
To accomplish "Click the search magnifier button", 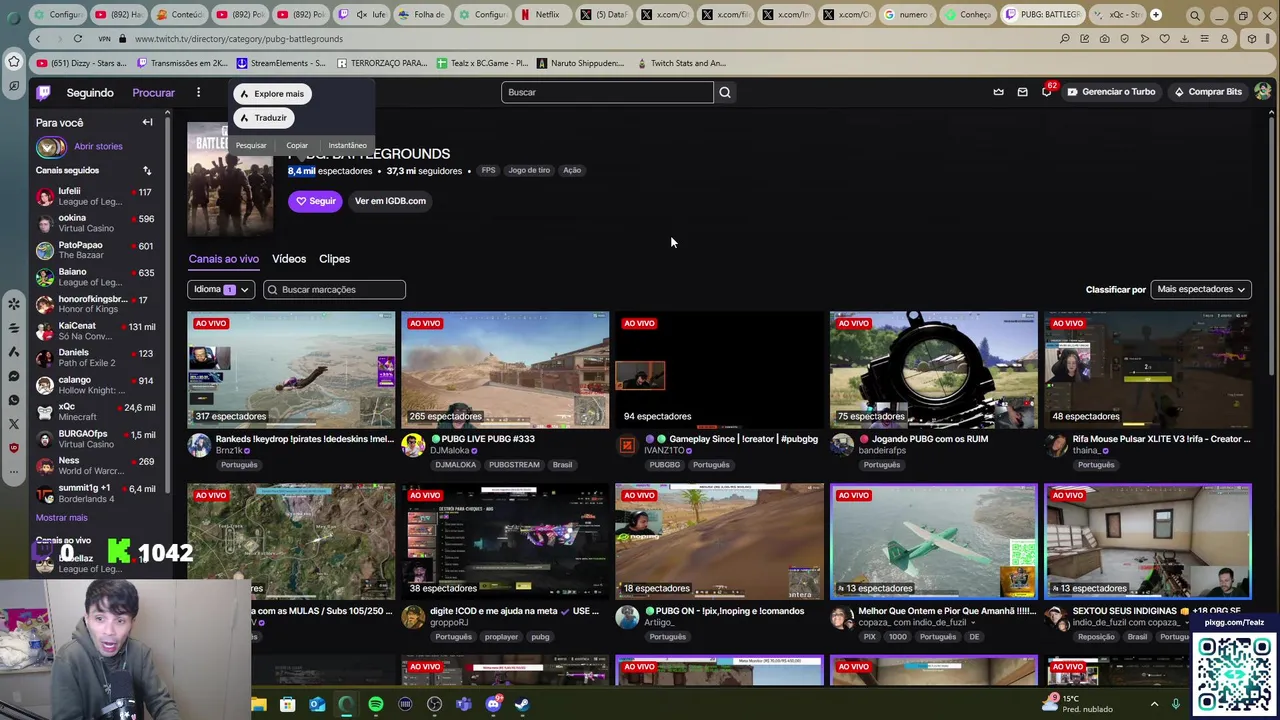I will (725, 92).
